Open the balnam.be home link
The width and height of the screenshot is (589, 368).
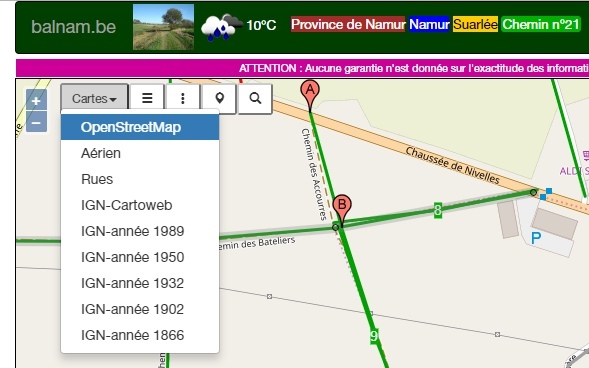(x=74, y=27)
